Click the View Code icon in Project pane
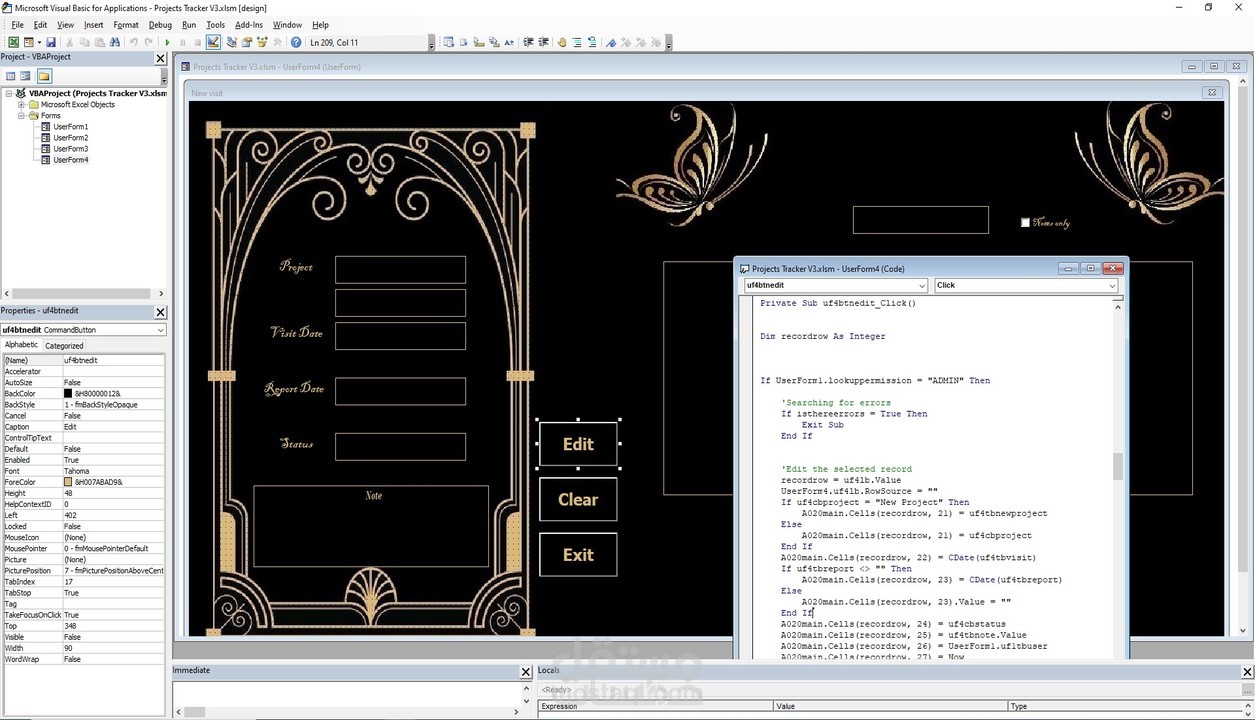This screenshot has height=720, width=1255. click(x=11, y=76)
